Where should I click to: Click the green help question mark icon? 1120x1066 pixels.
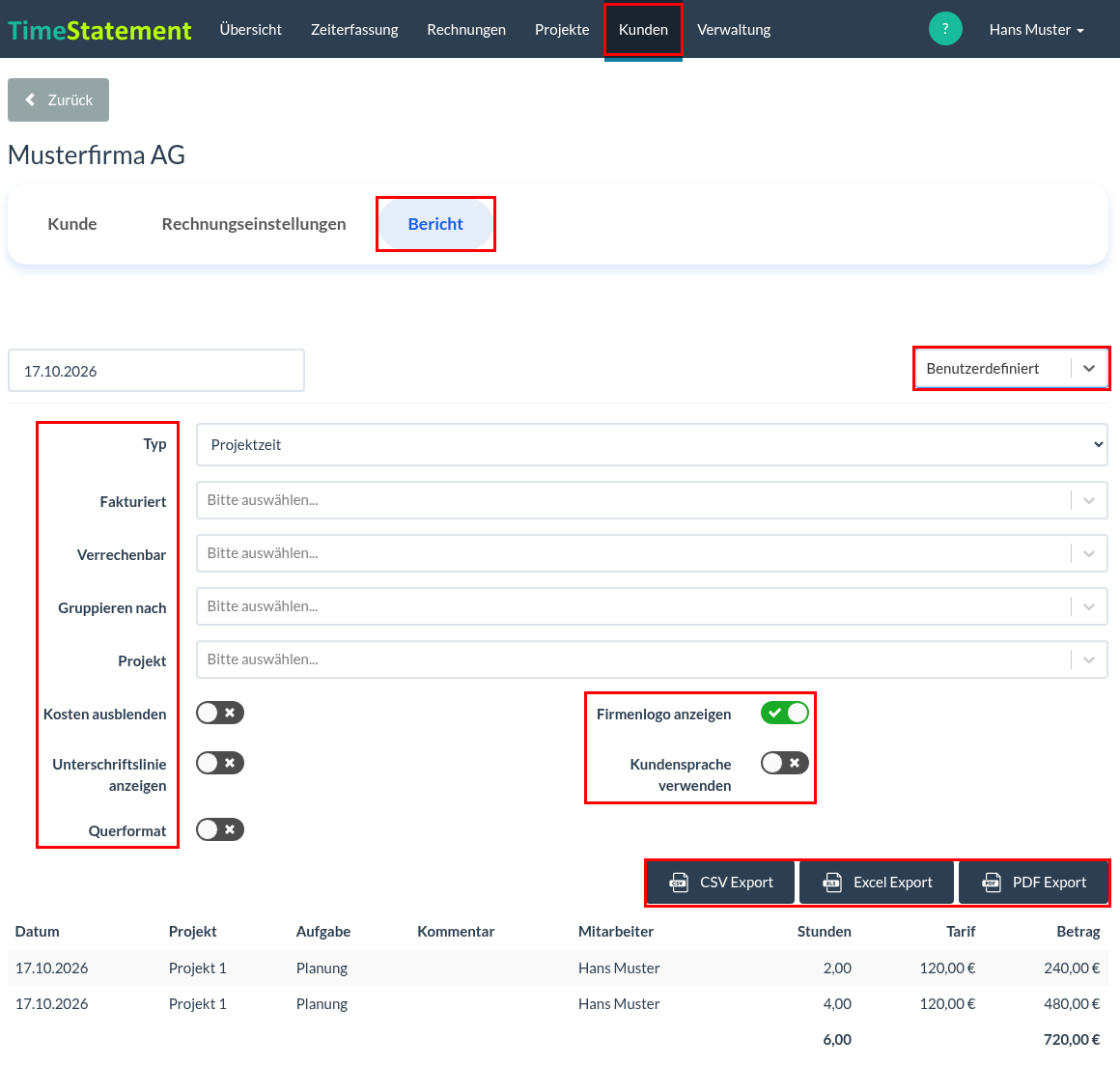[x=945, y=29]
